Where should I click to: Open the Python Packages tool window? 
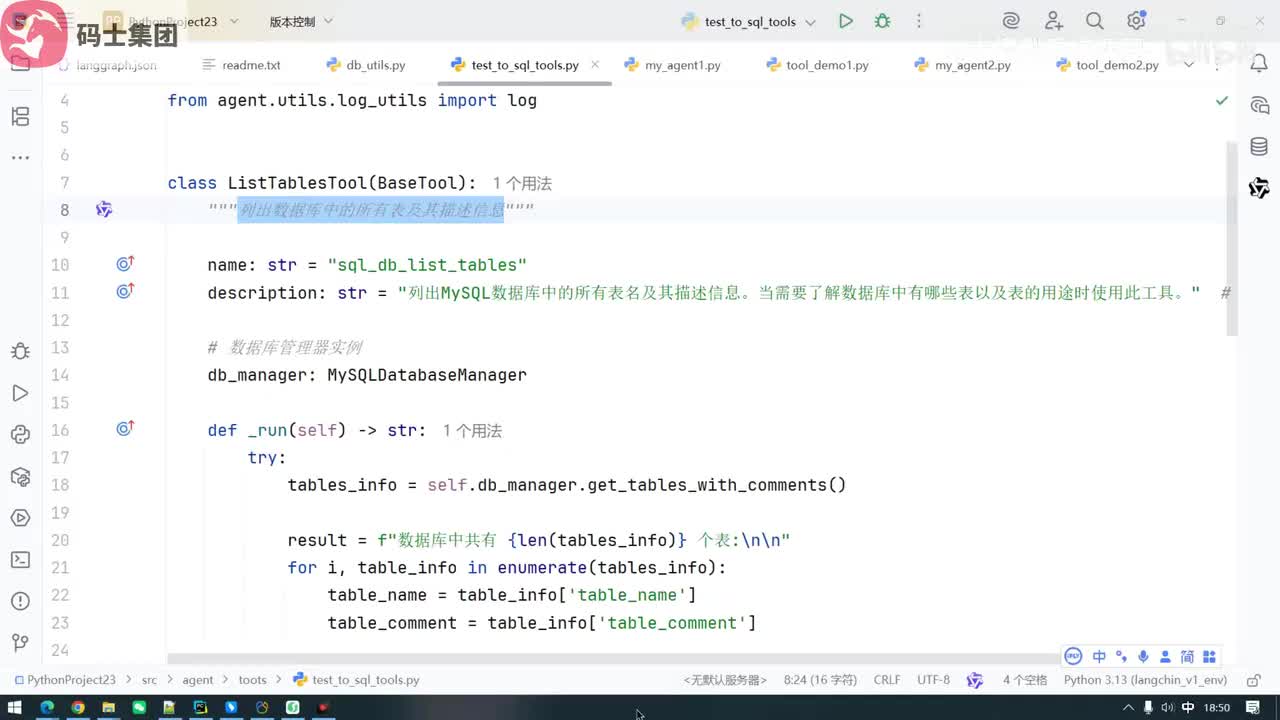(x=20, y=477)
